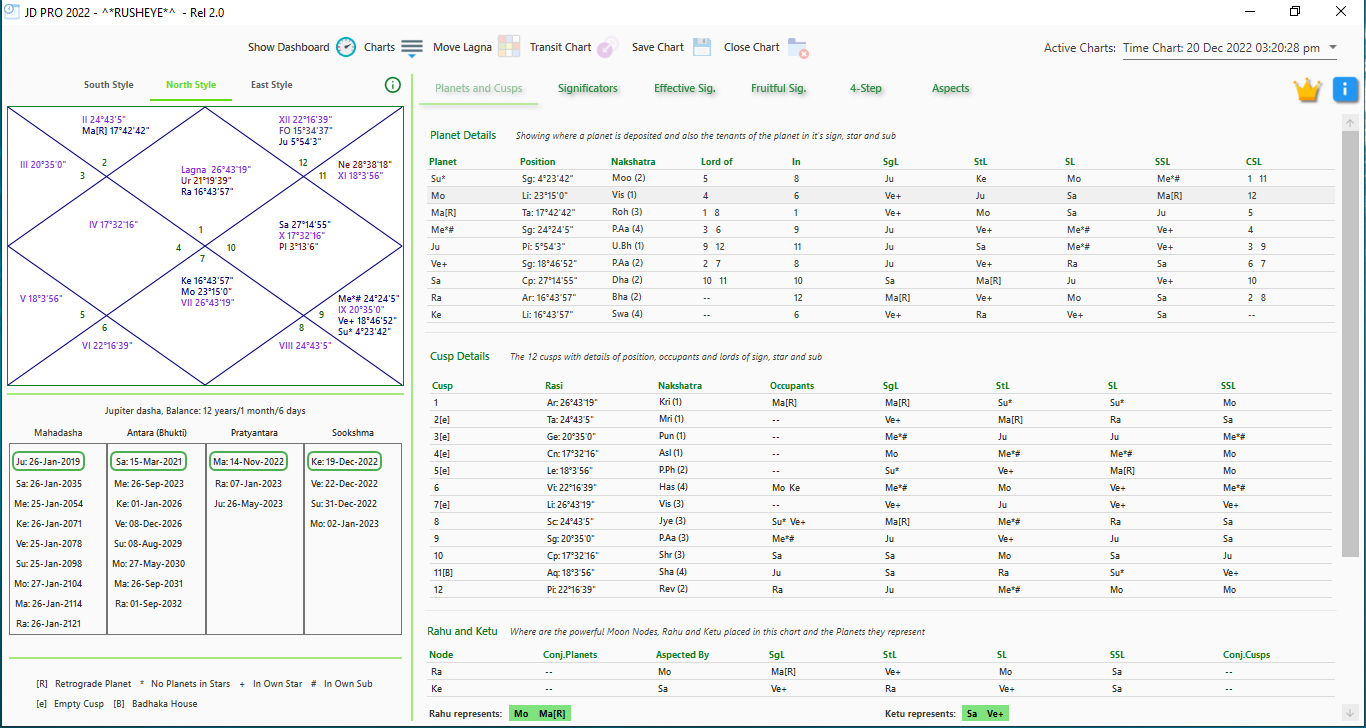This screenshot has width=1366, height=728.
Task: Click the right panel vertical scrollbar thumb
Action: point(1350,344)
